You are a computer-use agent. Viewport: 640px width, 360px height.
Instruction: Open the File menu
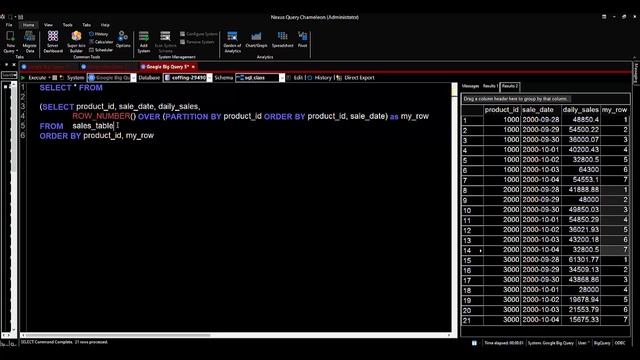(9, 25)
